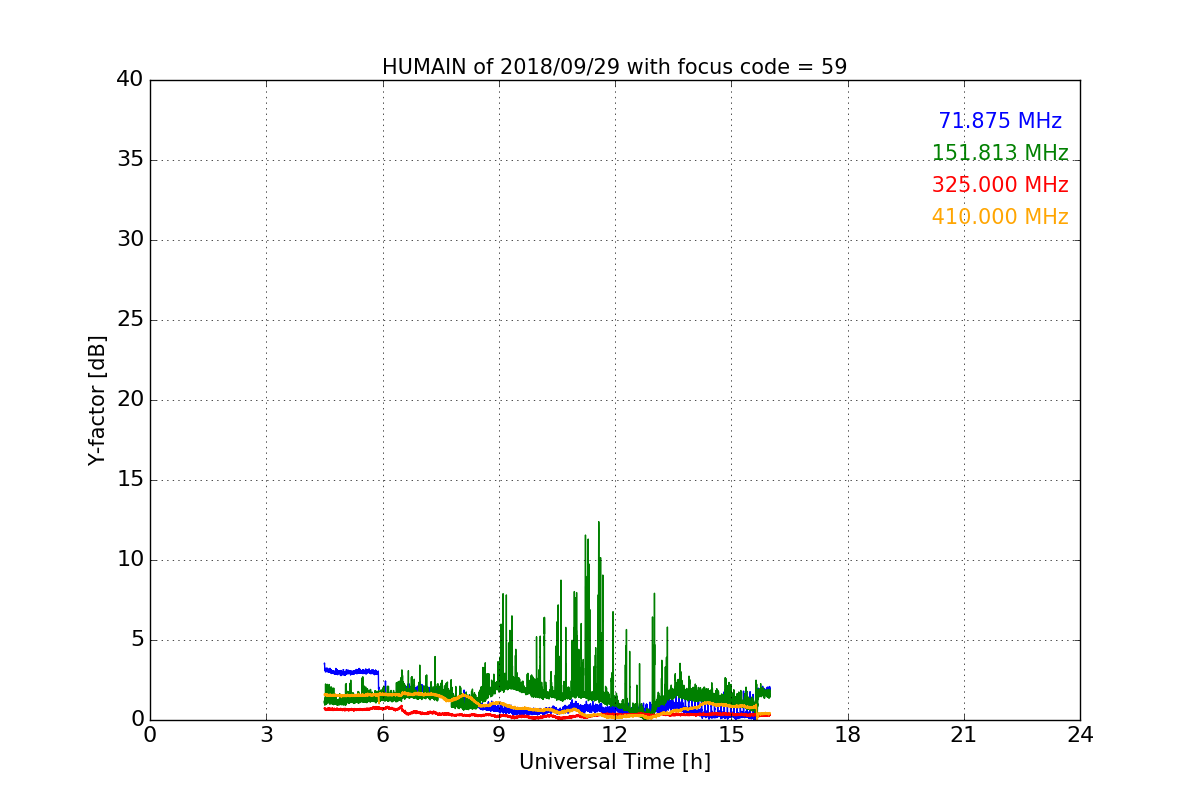Click the Y-factor [dB] axis label
Image resolution: width=1200 pixels, height=800 pixels.
[97, 400]
